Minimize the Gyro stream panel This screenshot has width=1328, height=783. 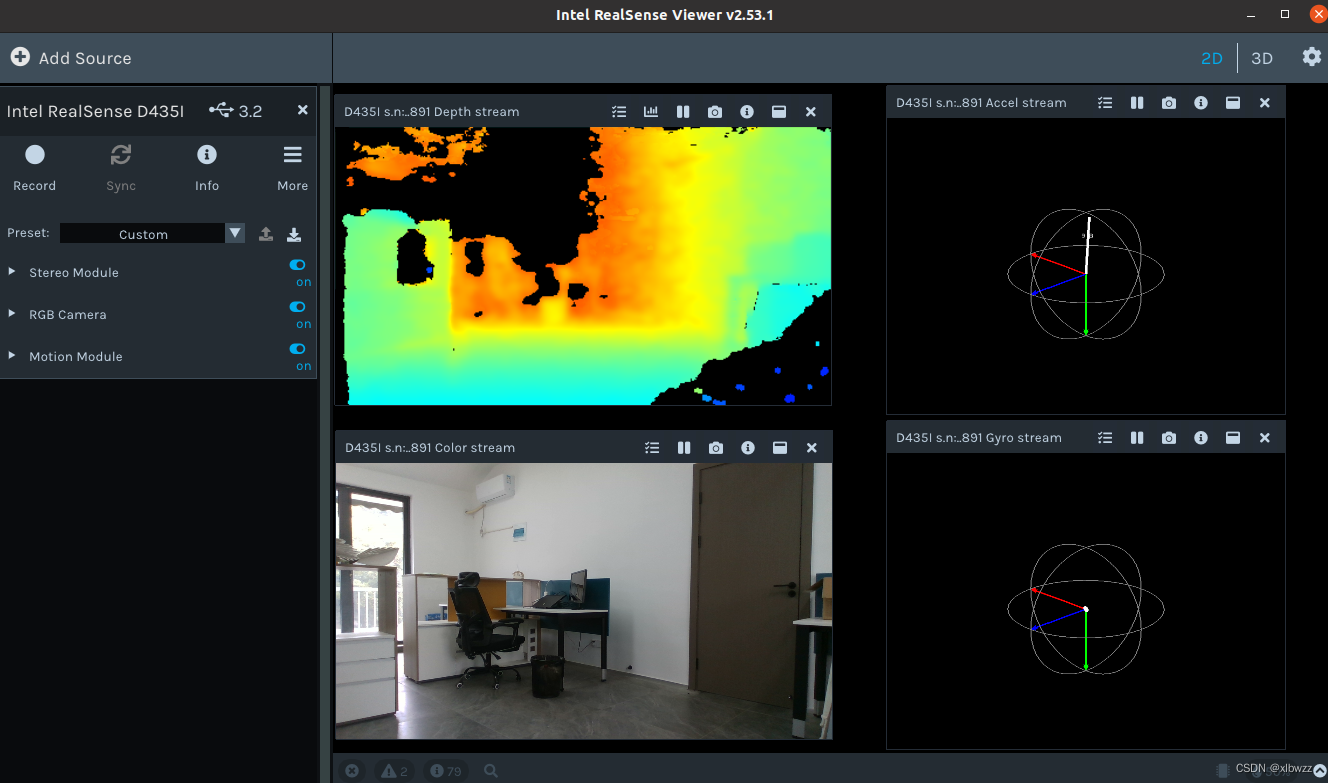point(1233,438)
